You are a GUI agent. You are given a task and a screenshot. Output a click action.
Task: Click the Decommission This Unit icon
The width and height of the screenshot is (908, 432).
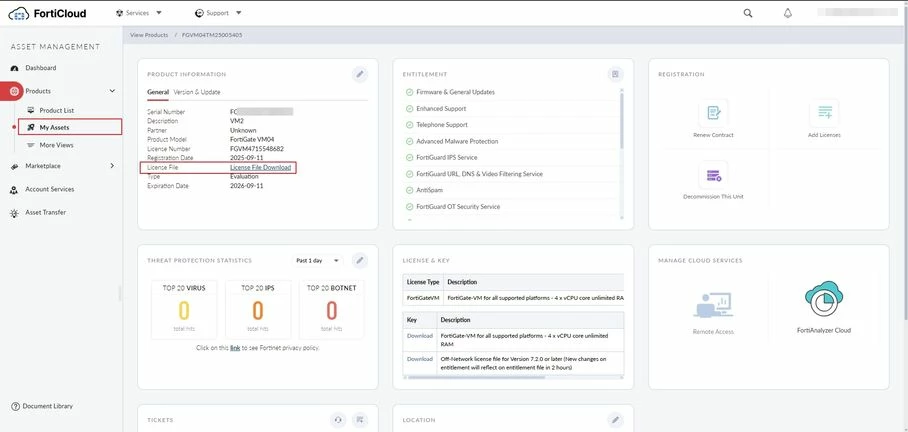pyautogui.click(x=713, y=175)
